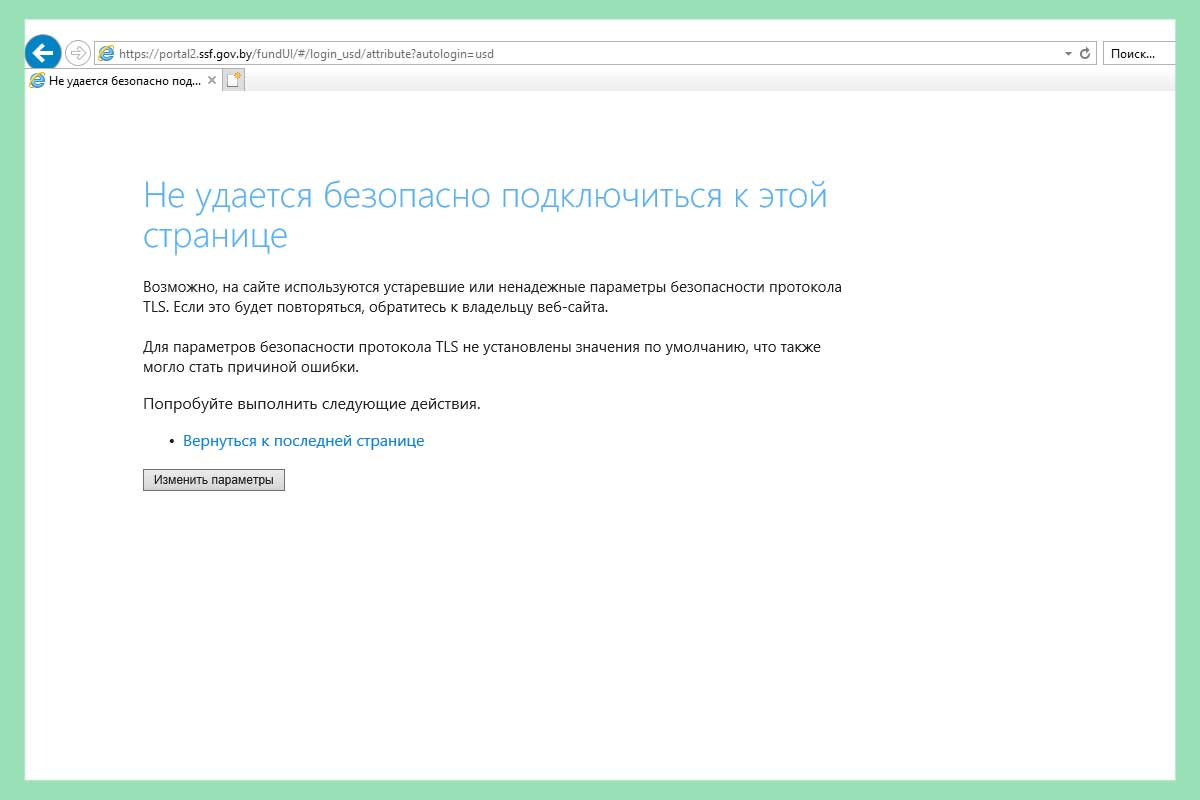Follow the link Вернуться к последней странице
Image resolution: width=1200 pixels, height=800 pixels.
click(x=303, y=440)
